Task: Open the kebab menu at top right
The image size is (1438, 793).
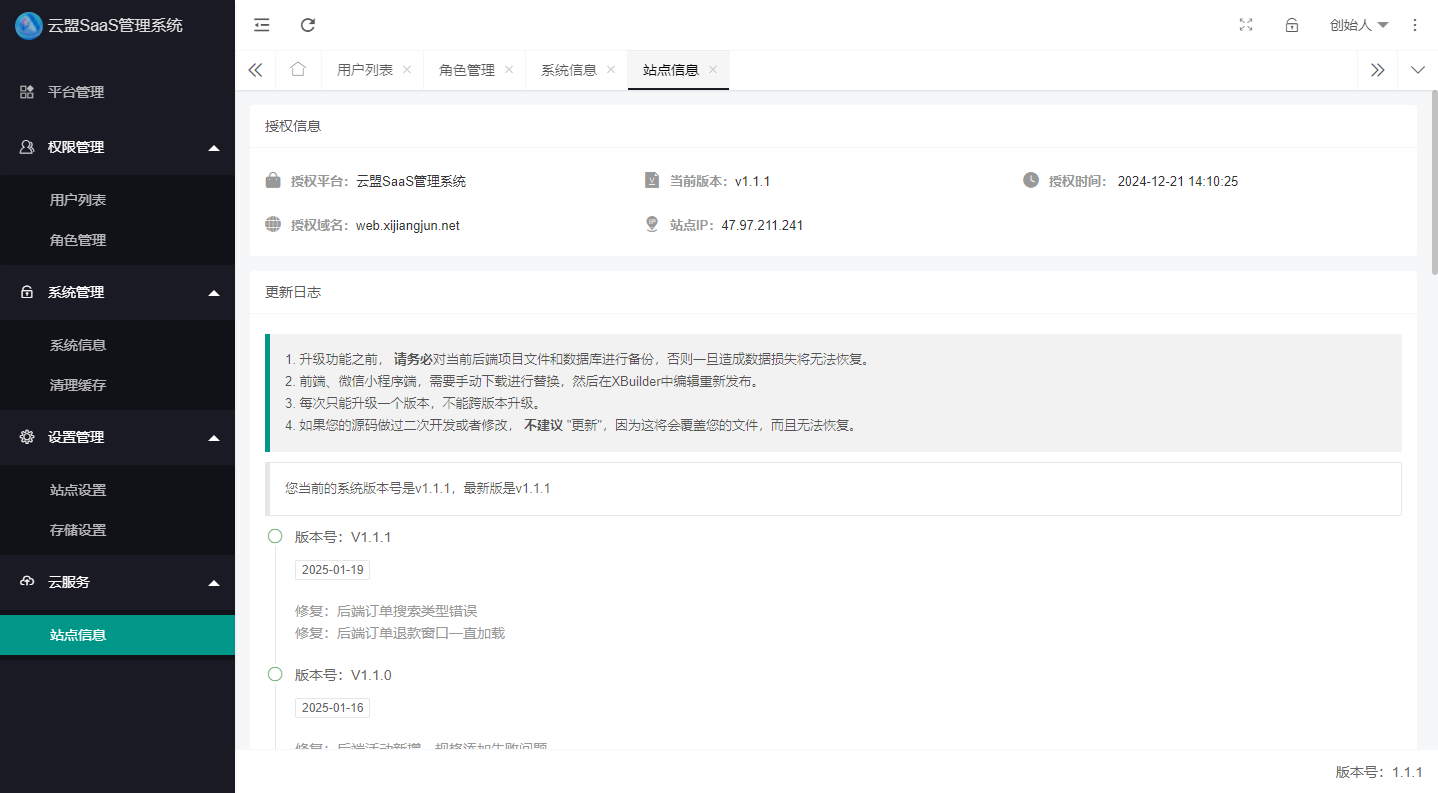Action: [1415, 25]
